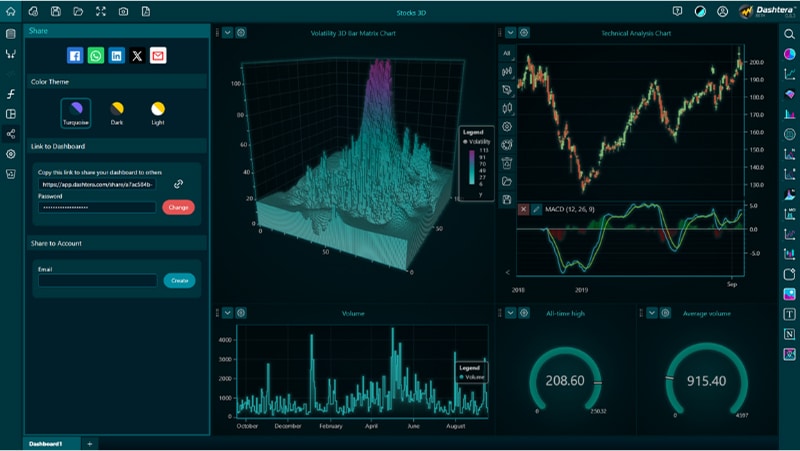Add a new dashboard tab with plus
The width and height of the screenshot is (800, 451).
click(x=89, y=443)
